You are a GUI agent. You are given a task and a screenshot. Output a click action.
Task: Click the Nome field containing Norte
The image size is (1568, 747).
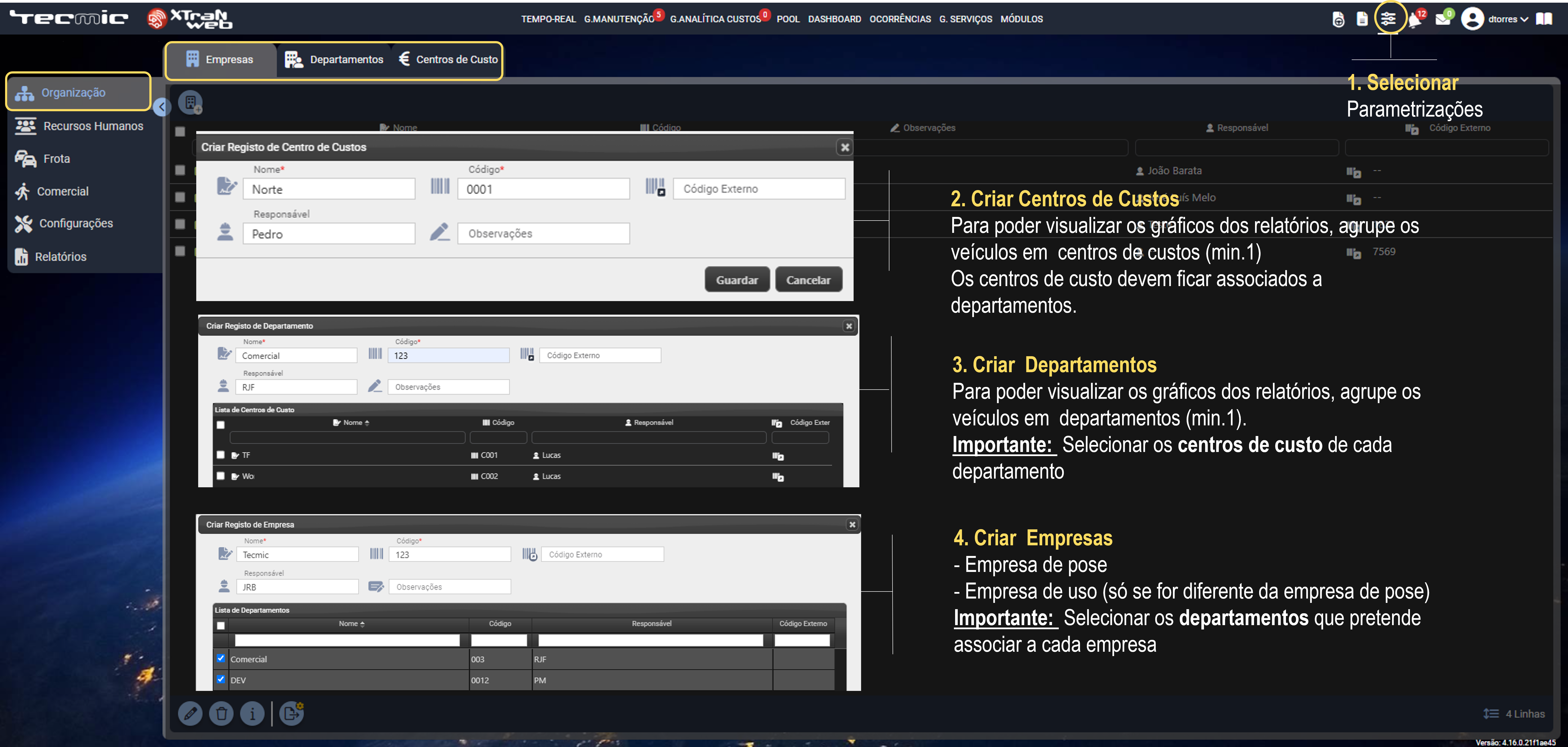coord(329,189)
